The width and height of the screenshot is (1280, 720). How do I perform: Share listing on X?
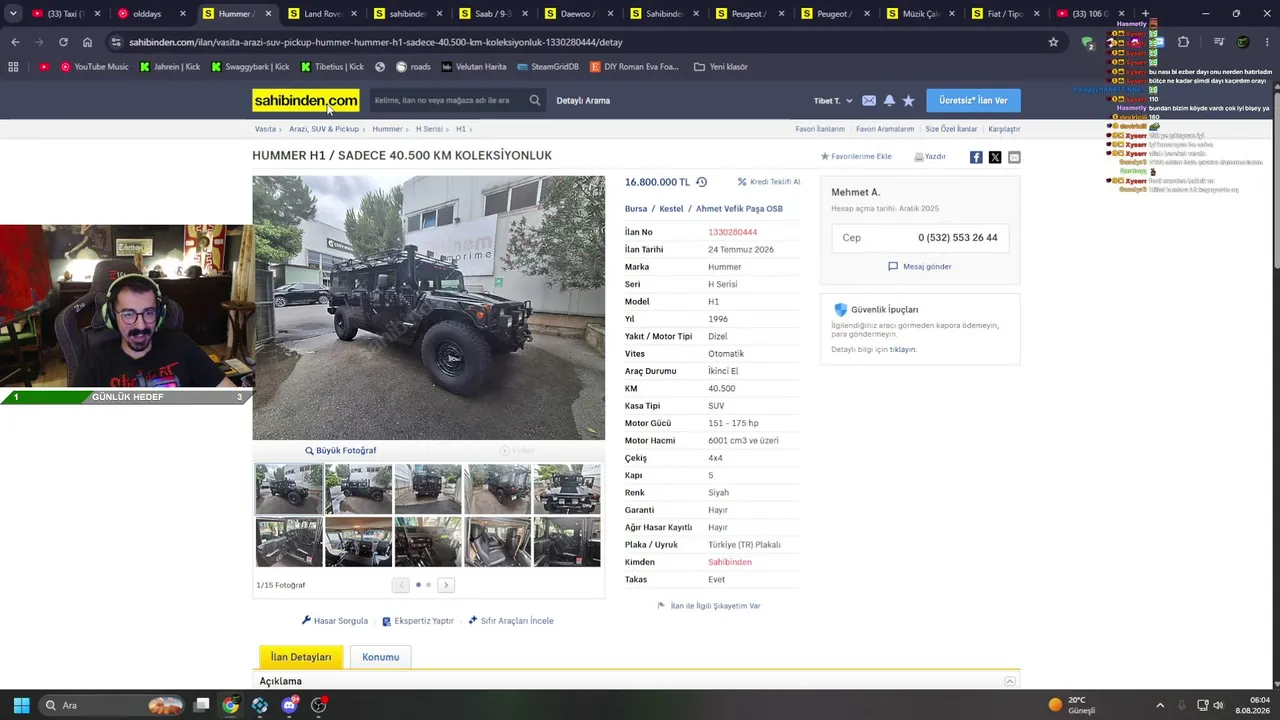(x=995, y=157)
